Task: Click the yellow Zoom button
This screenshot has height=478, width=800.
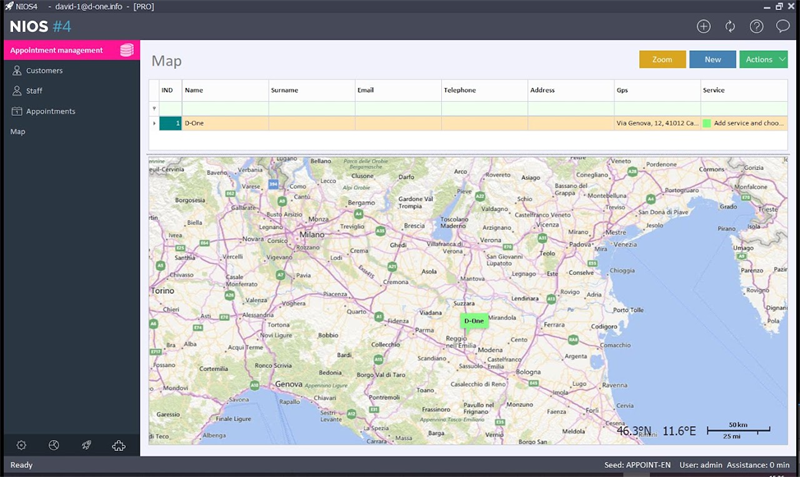Action: tap(662, 59)
